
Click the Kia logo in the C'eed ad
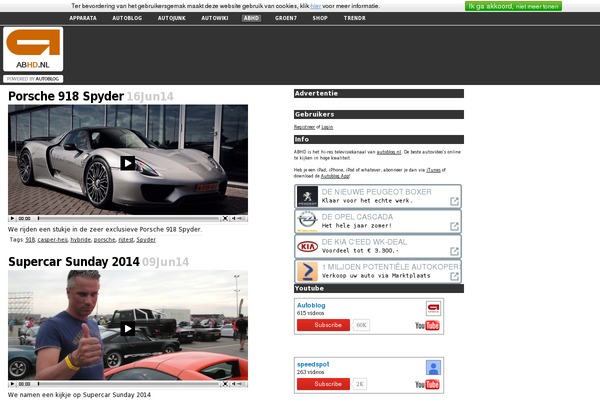307,247
